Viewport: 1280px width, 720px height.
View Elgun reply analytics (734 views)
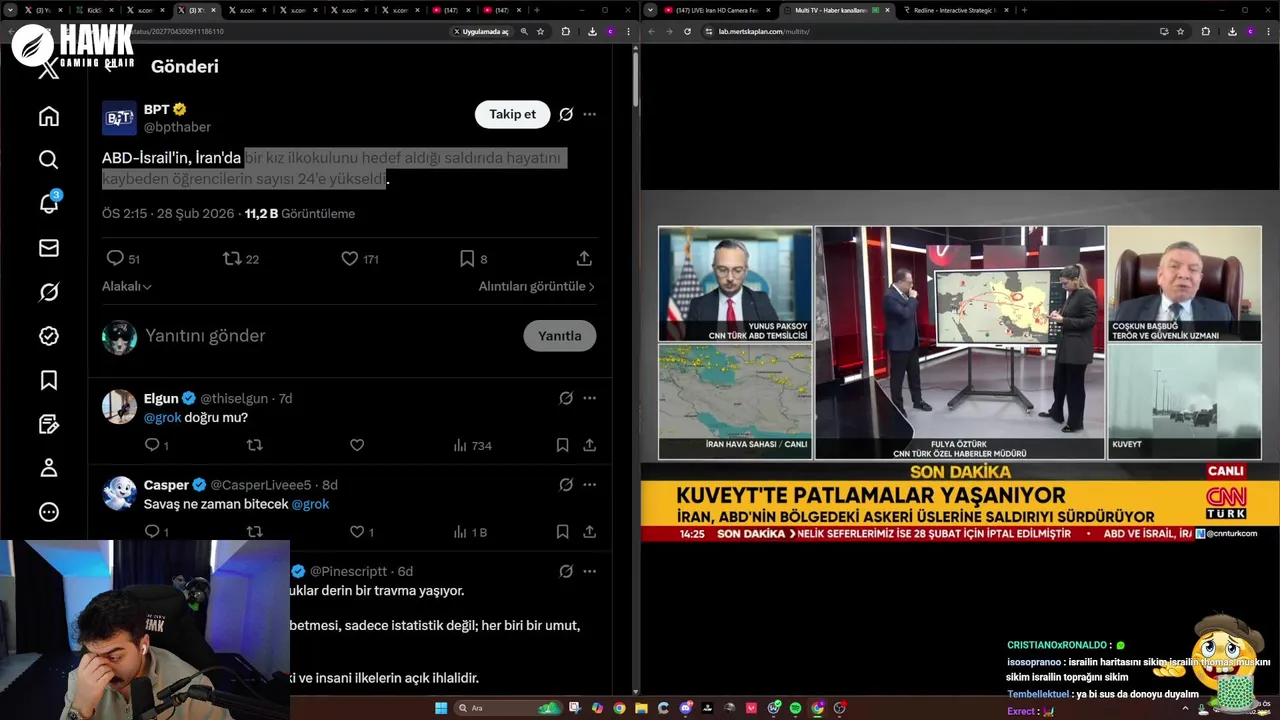pos(472,445)
